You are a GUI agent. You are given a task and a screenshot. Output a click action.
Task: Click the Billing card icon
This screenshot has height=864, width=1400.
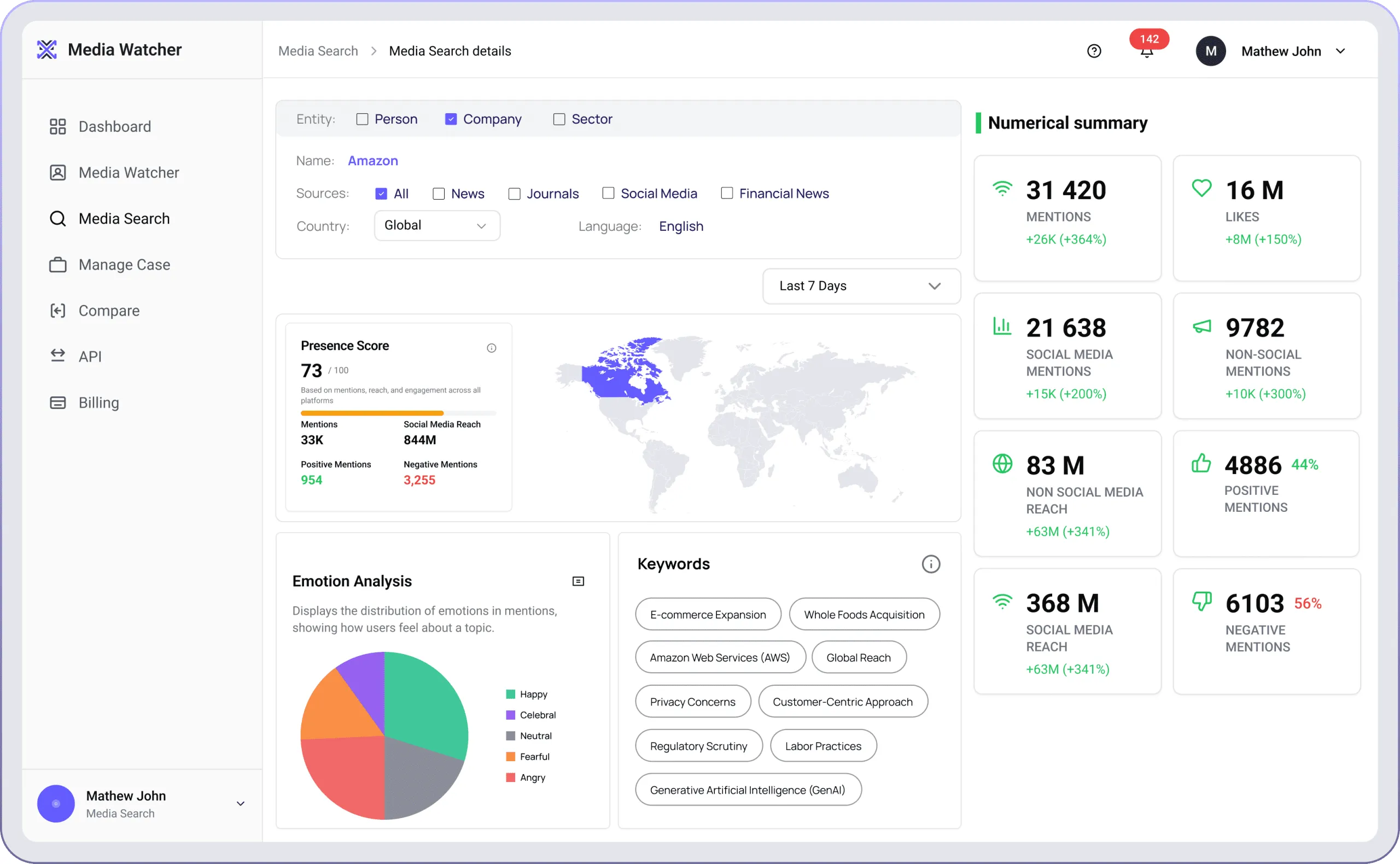[58, 402]
